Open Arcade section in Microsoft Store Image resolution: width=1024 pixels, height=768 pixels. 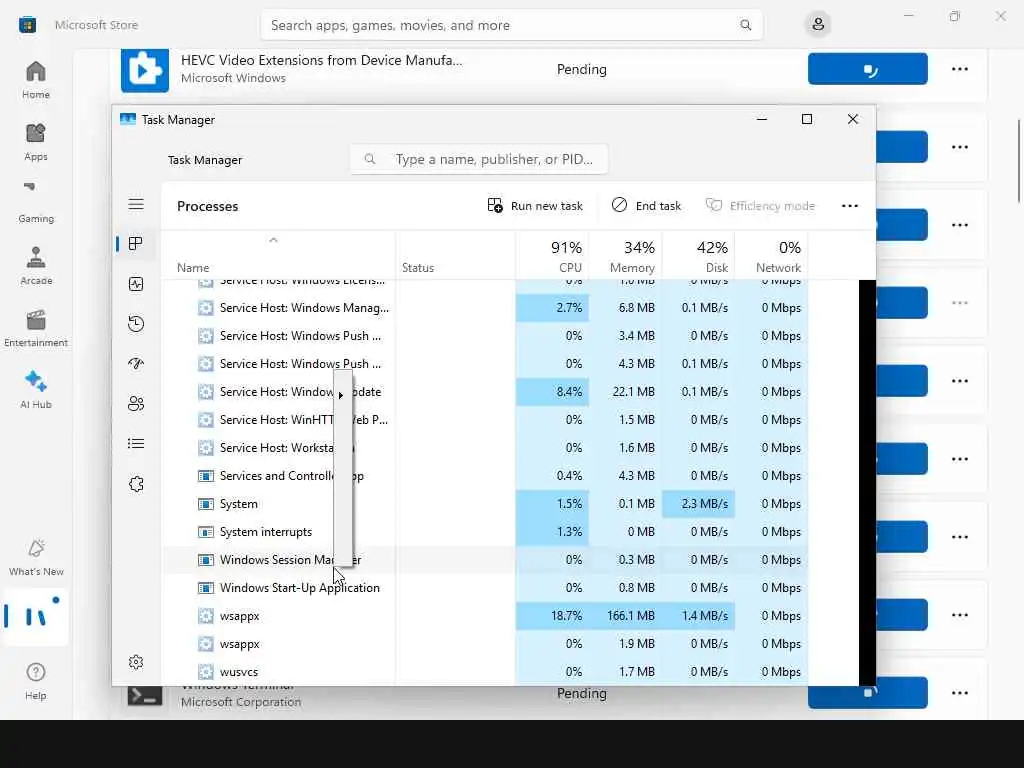point(35,266)
